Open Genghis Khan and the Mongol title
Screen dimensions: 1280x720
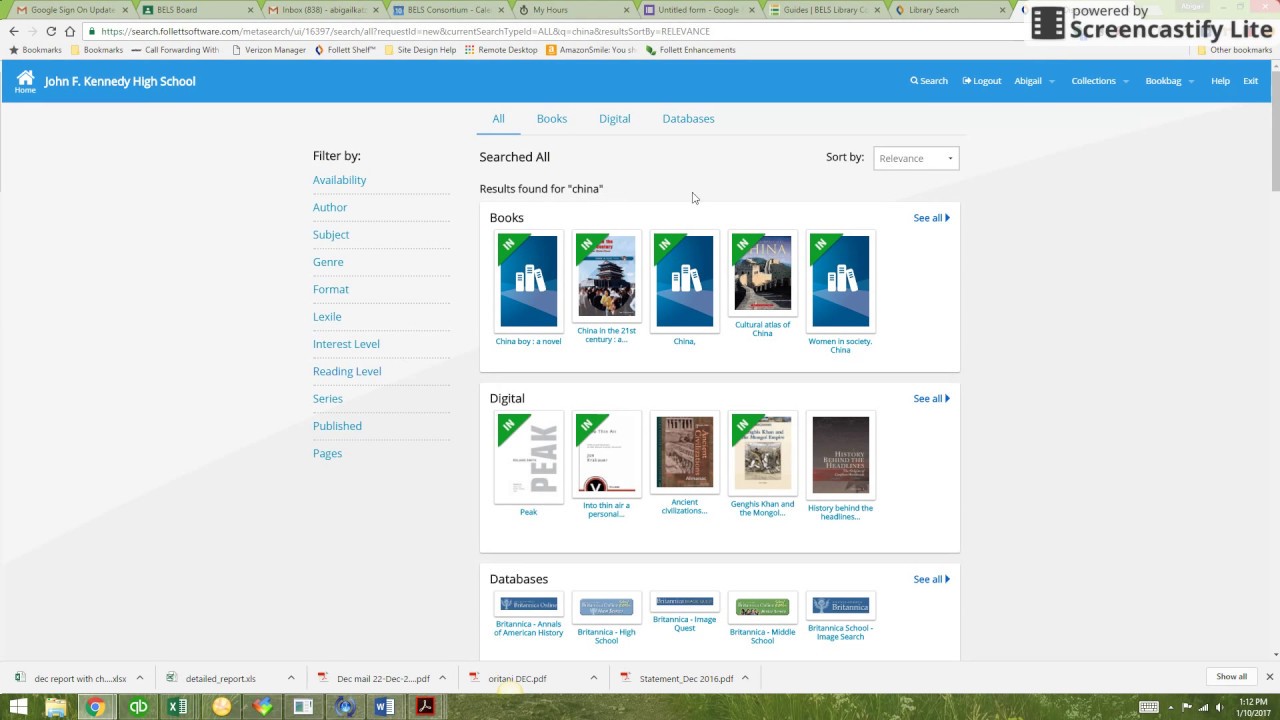click(762, 508)
